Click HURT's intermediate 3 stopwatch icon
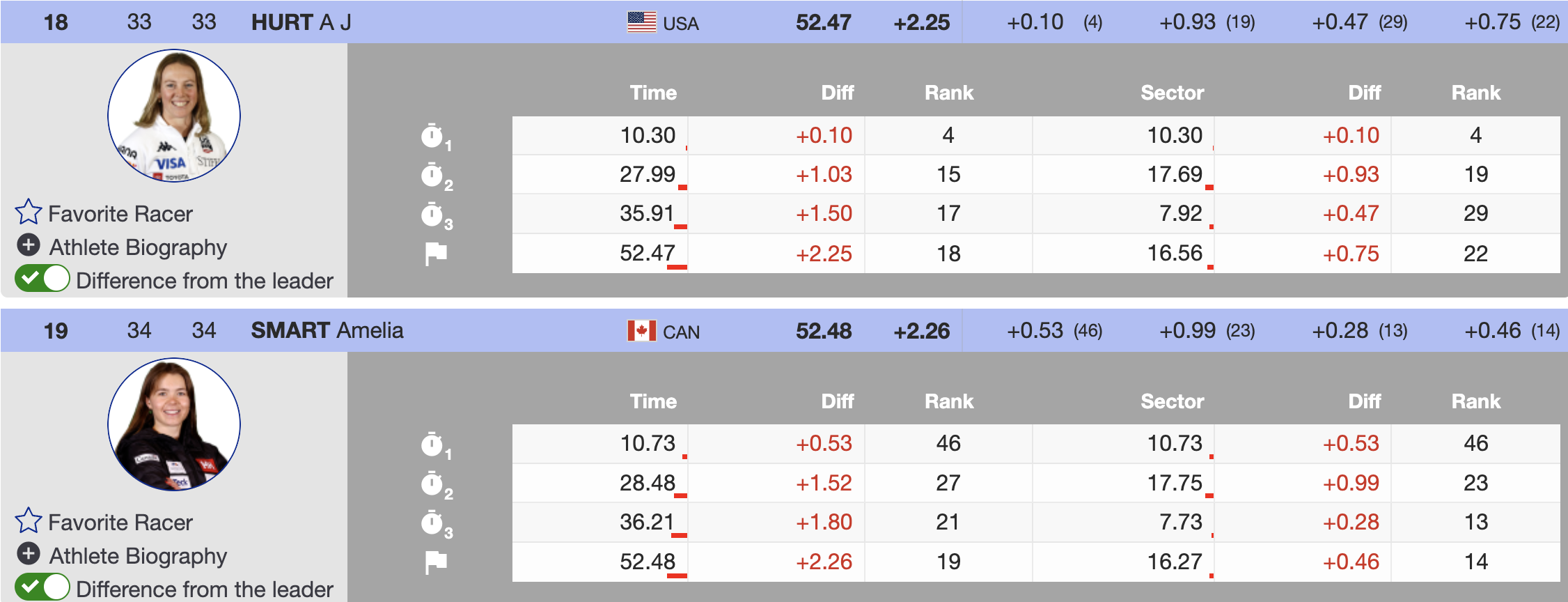 [433, 215]
